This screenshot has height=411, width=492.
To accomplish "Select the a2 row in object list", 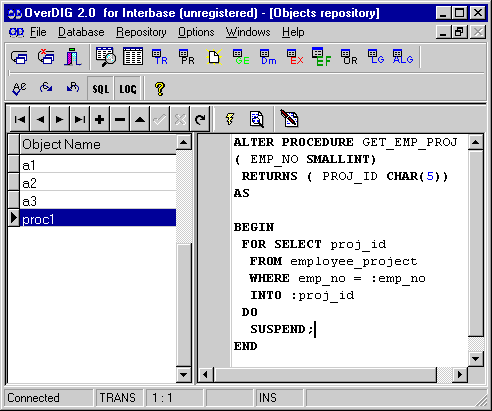I will point(98,183).
